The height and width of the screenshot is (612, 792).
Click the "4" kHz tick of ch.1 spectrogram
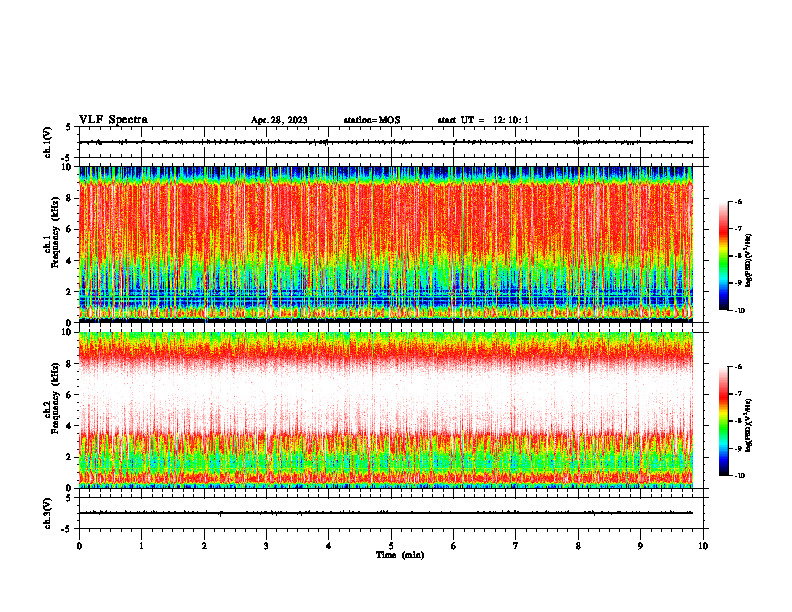pos(70,261)
